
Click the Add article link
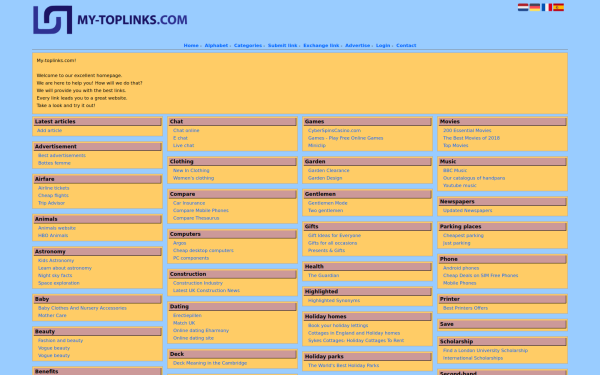(49, 130)
